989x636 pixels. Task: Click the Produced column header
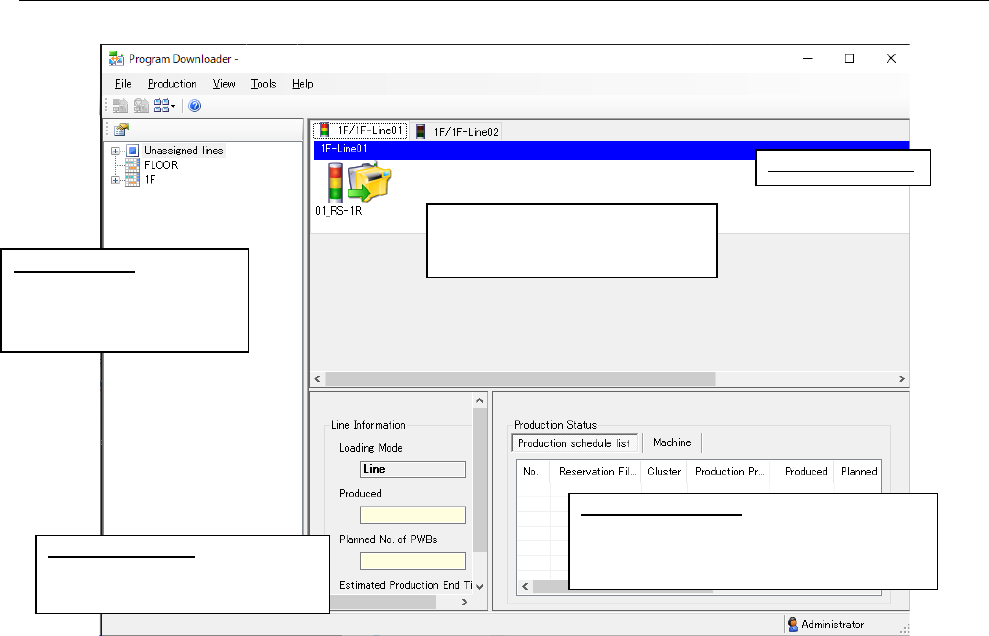pyautogui.click(x=805, y=471)
